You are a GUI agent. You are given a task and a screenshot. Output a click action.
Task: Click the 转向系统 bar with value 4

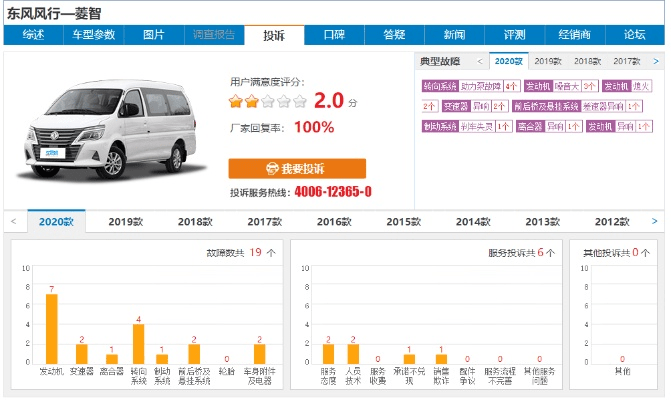click(x=138, y=344)
